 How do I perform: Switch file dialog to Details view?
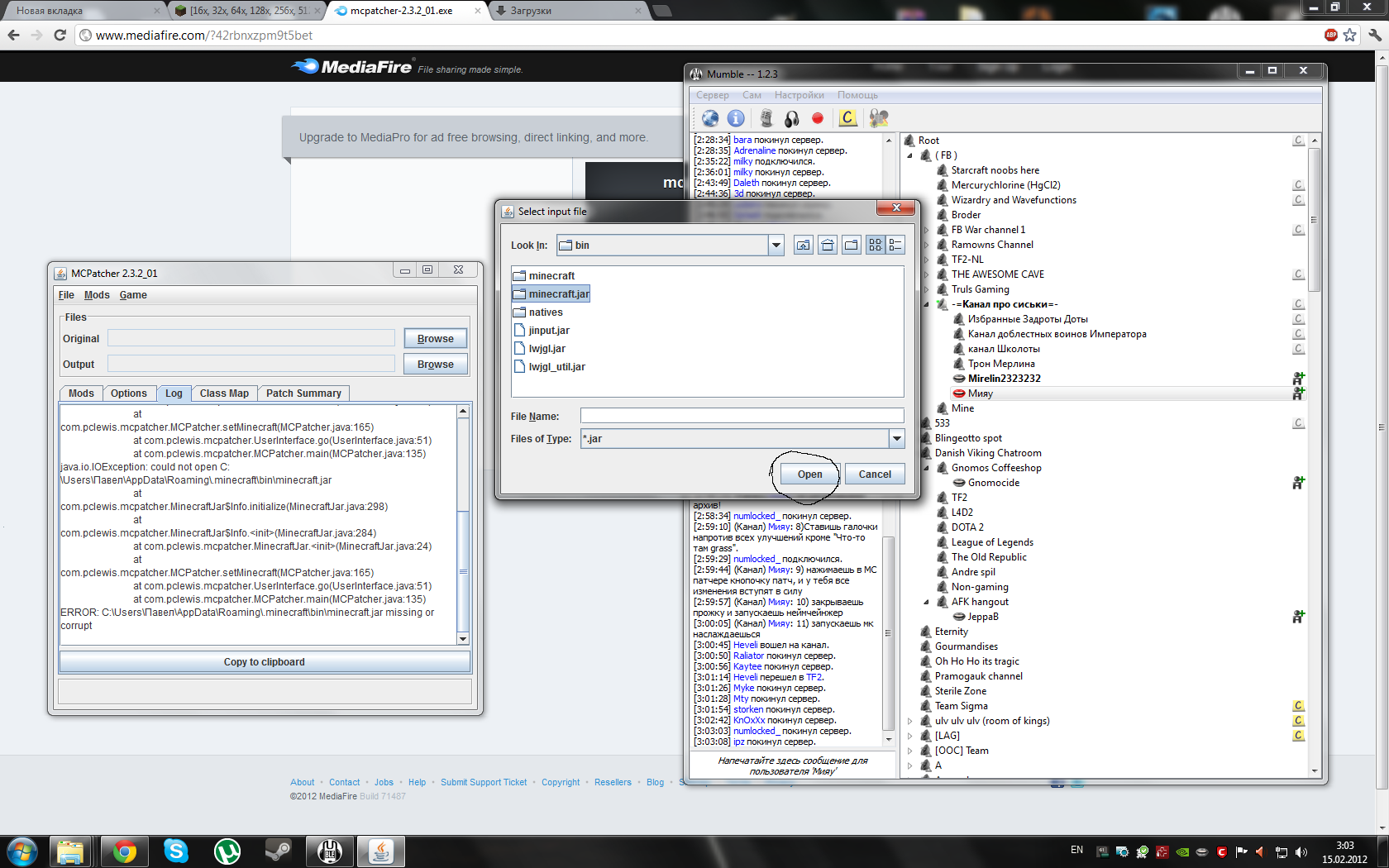click(895, 246)
